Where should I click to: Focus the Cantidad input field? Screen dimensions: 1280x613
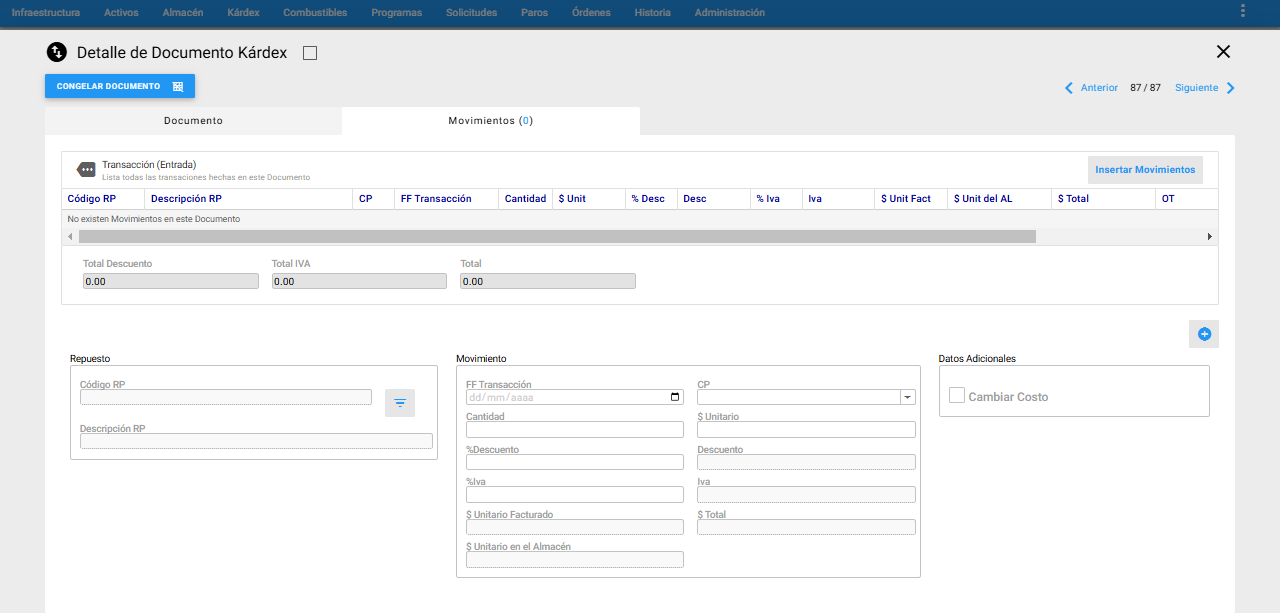[x=575, y=430]
